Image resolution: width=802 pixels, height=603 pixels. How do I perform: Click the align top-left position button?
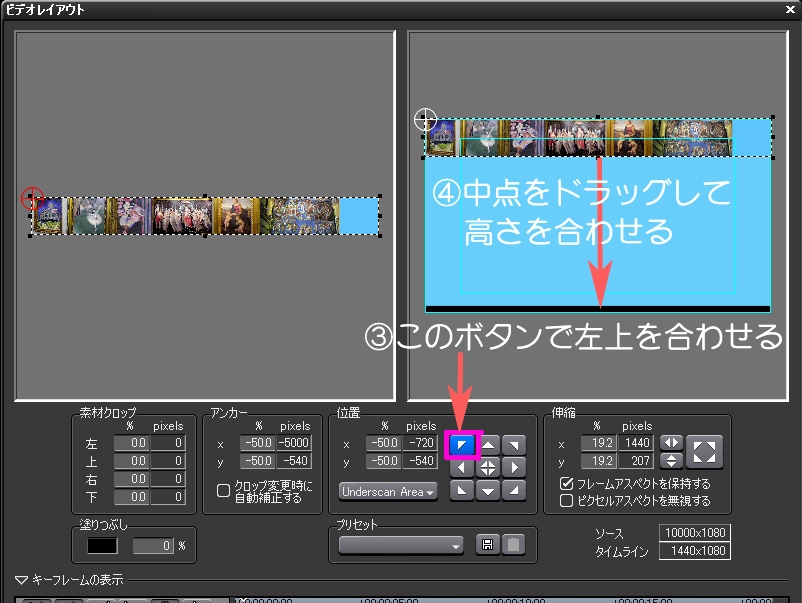coord(461,443)
